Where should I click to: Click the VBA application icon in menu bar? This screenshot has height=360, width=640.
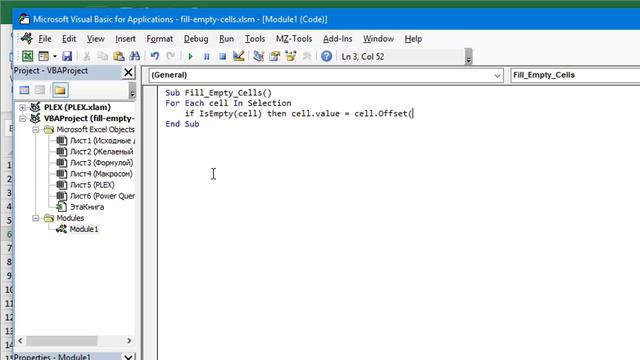point(27,38)
